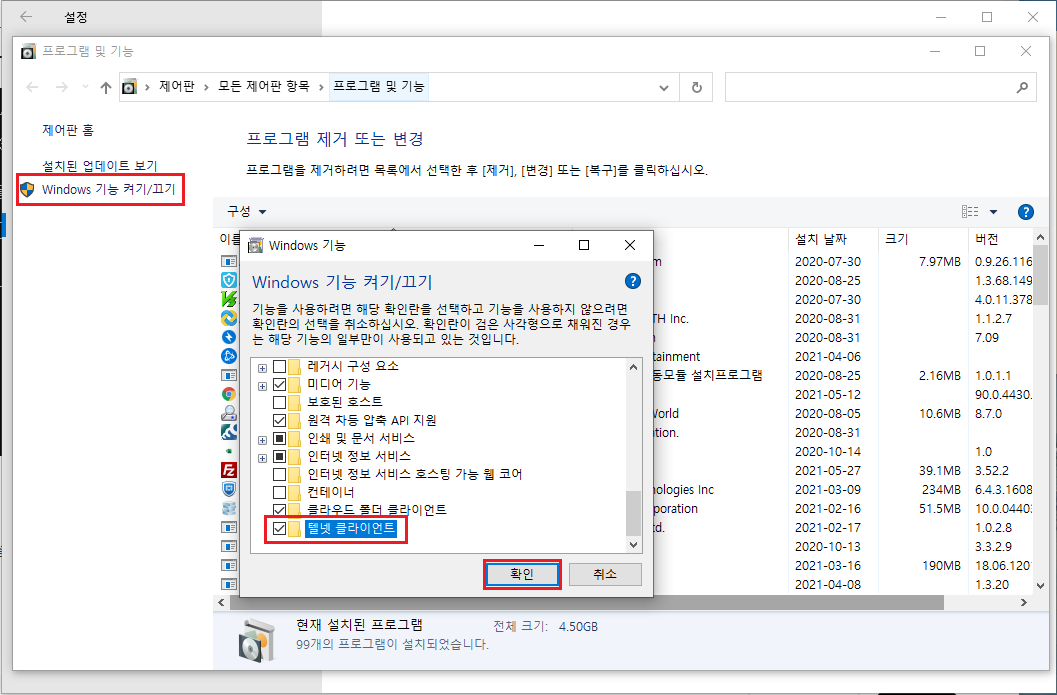Select blue shield icon, version 1.3.68.149 row

[x=229, y=280]
